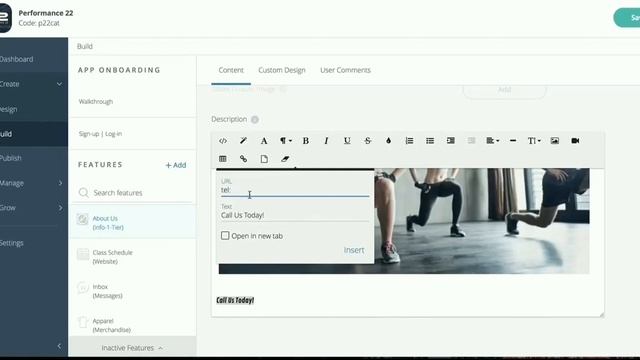Click the + Add features link

coord(176,165)
